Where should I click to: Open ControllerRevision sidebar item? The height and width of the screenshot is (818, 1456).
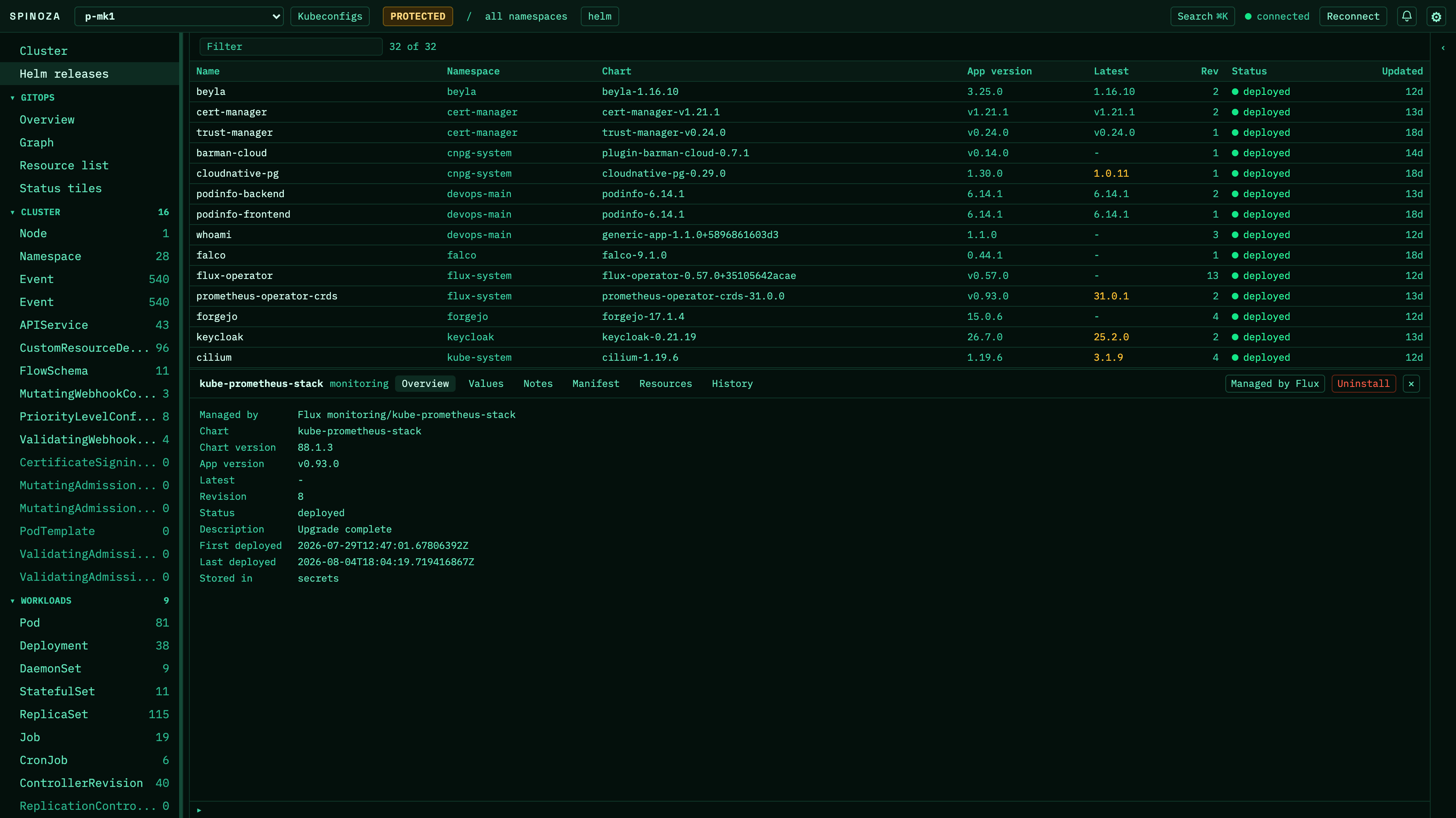pyautogui.click(x=89, y=783)
